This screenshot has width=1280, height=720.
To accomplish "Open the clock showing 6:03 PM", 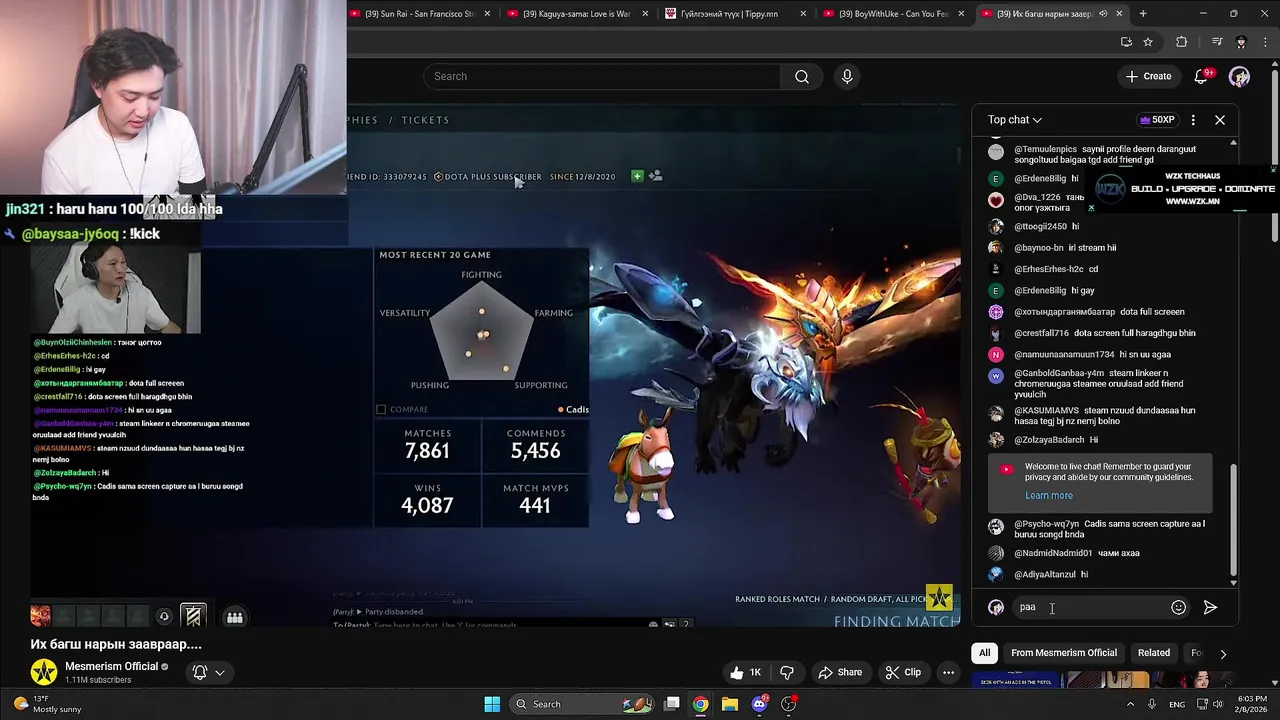I will (1251, 704).
